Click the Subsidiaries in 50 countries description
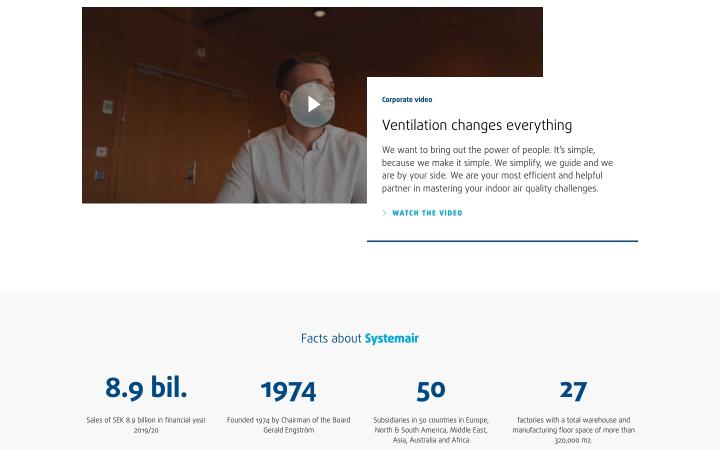Image resolution: width=720 pixels, height=450 pixels. [x=431, y=430]
